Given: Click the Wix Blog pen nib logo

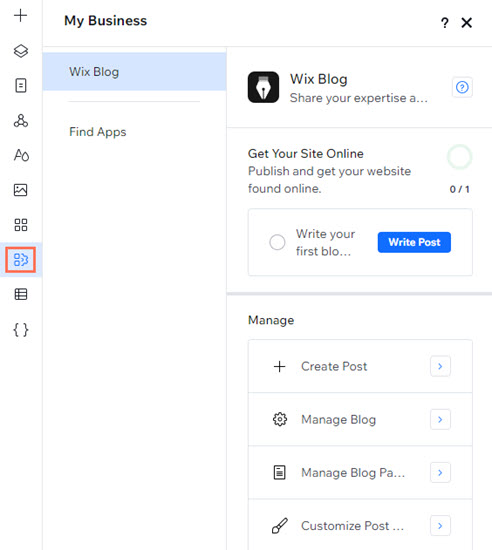Looking at the screenshot, I should pos(263,87).
